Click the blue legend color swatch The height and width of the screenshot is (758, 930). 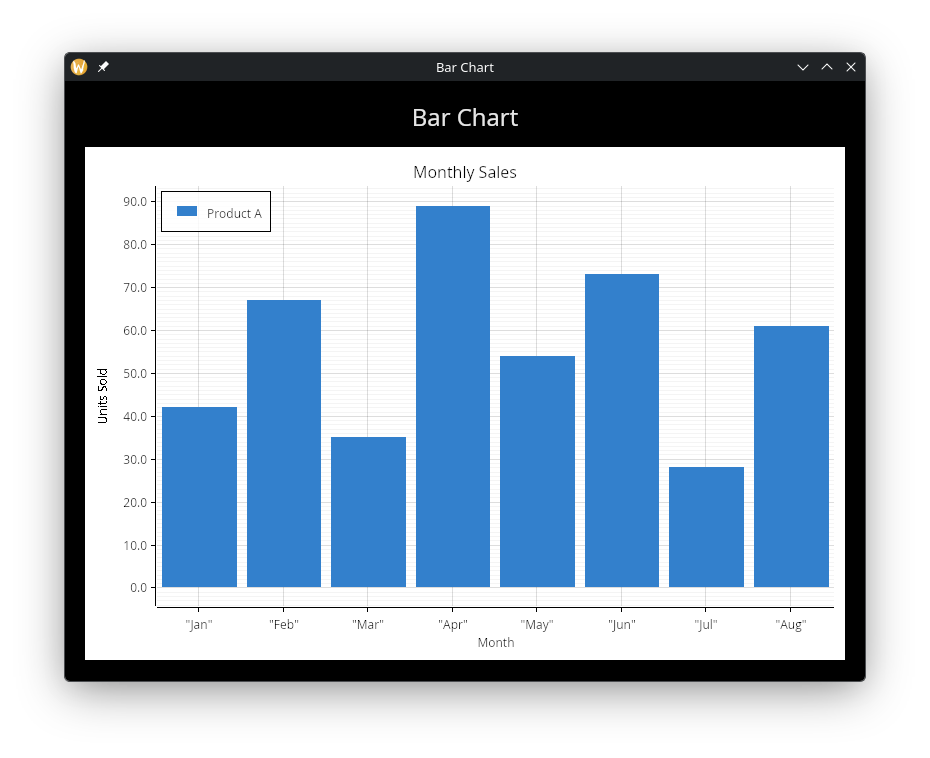pos(189,211)
